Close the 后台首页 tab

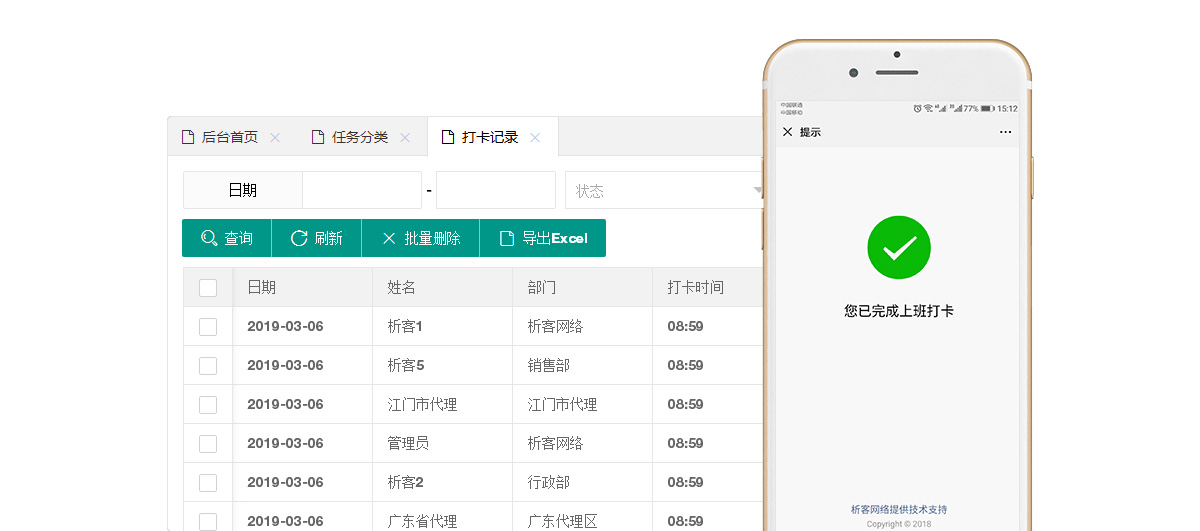coord(275,137)
